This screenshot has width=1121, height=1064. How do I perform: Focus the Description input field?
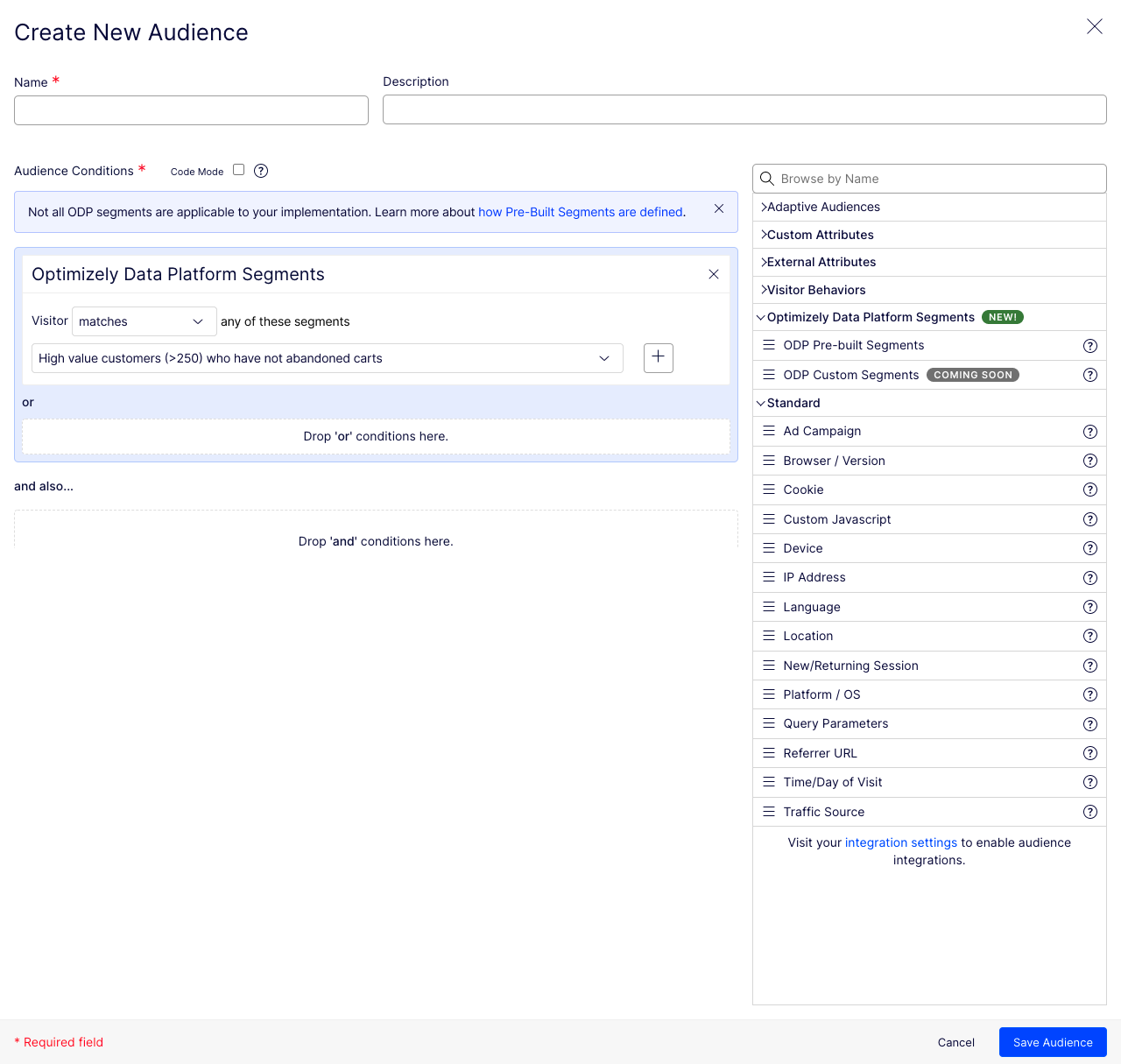744,109
